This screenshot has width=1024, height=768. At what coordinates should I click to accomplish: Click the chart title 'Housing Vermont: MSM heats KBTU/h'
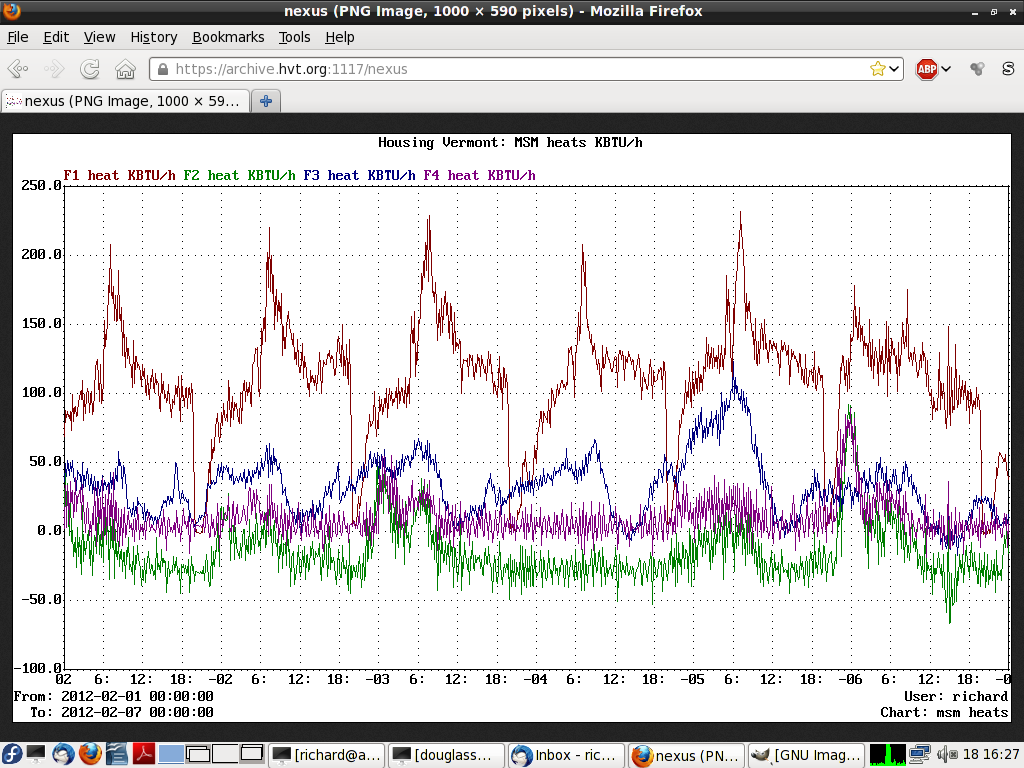coord(510,143)
